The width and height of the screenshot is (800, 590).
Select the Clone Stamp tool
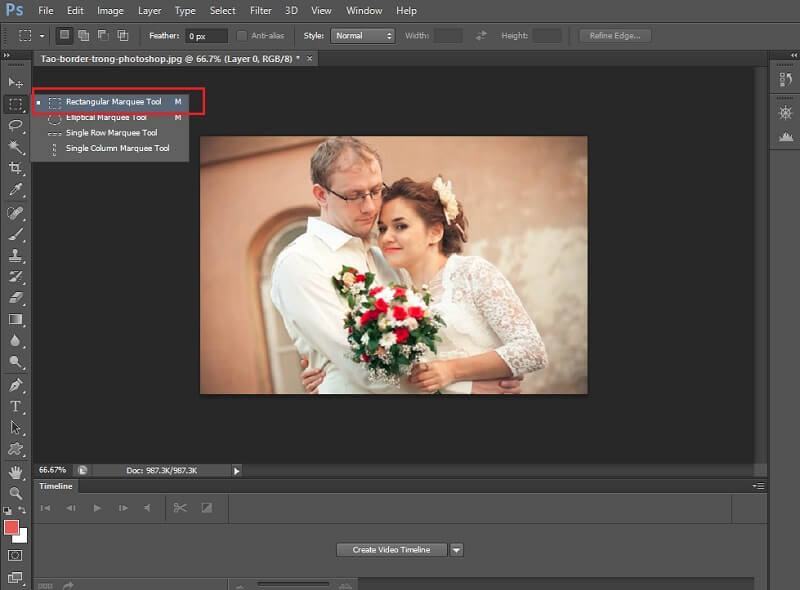coord(15,256)
